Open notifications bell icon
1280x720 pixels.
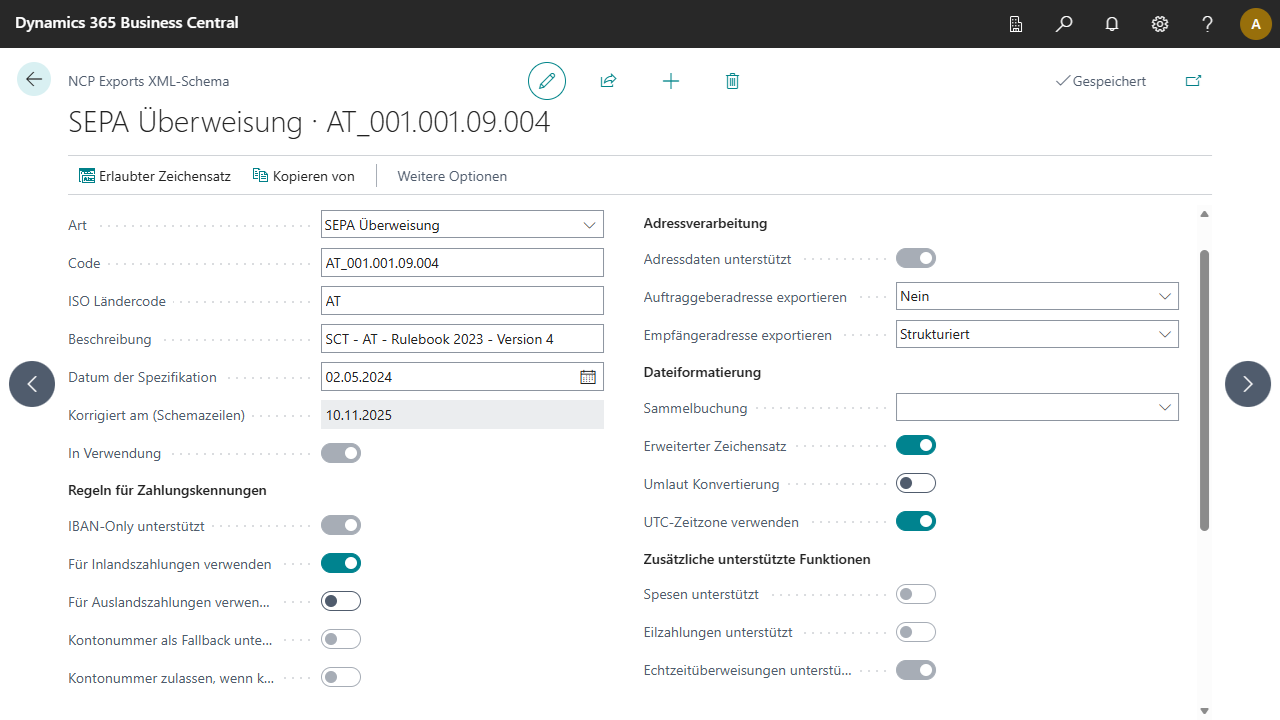(x=1112, y=24)
